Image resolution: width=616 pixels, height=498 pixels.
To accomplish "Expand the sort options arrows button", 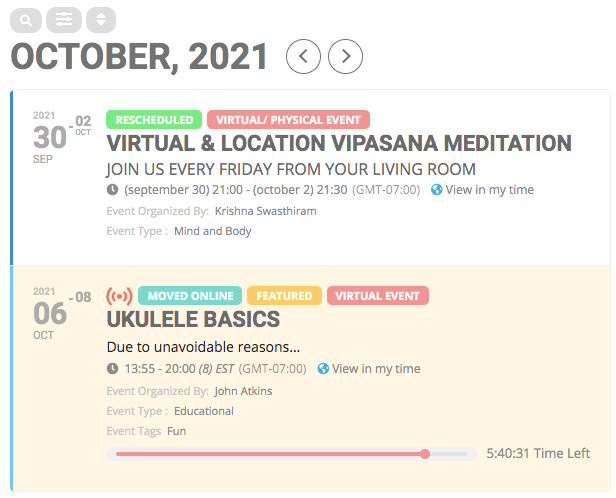I will (x=101, y=20).
